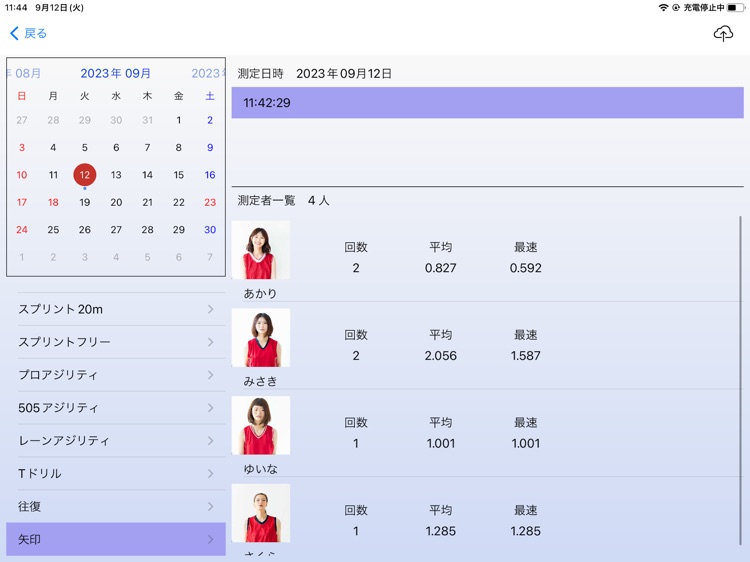Open みさき's profile photo

(261, 338)
